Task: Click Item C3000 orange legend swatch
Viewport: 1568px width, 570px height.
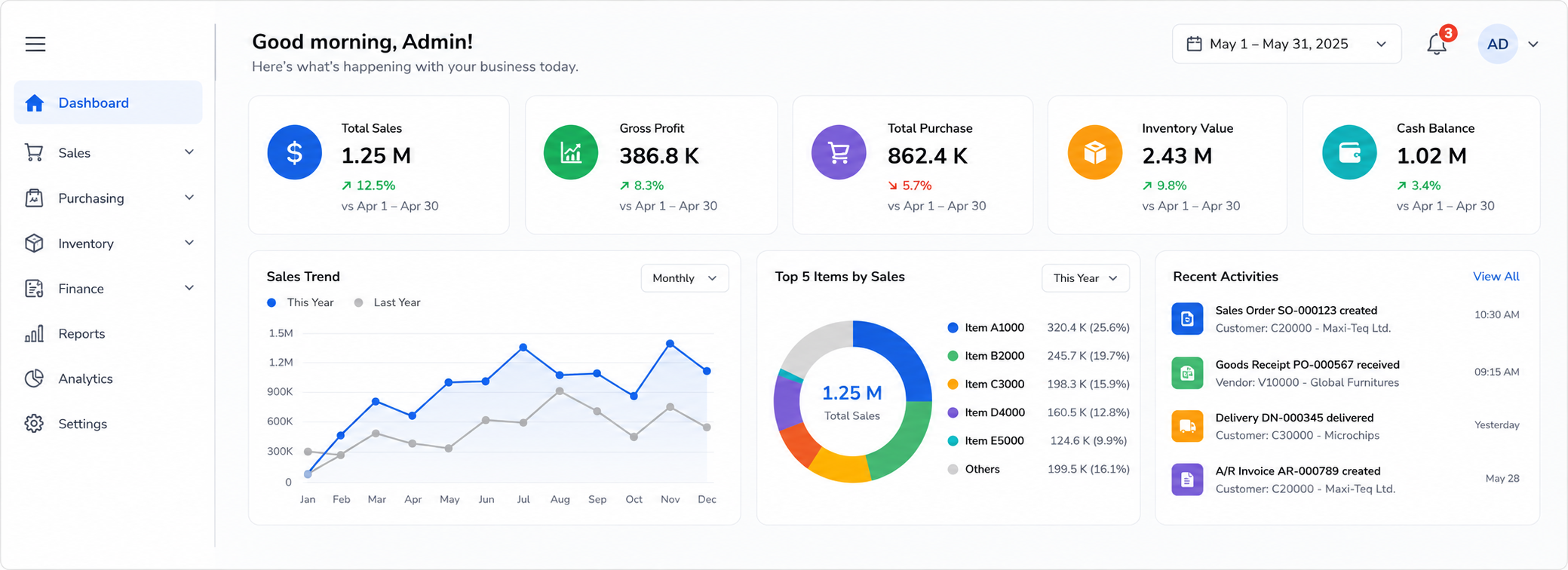Action: coord(953,385)
